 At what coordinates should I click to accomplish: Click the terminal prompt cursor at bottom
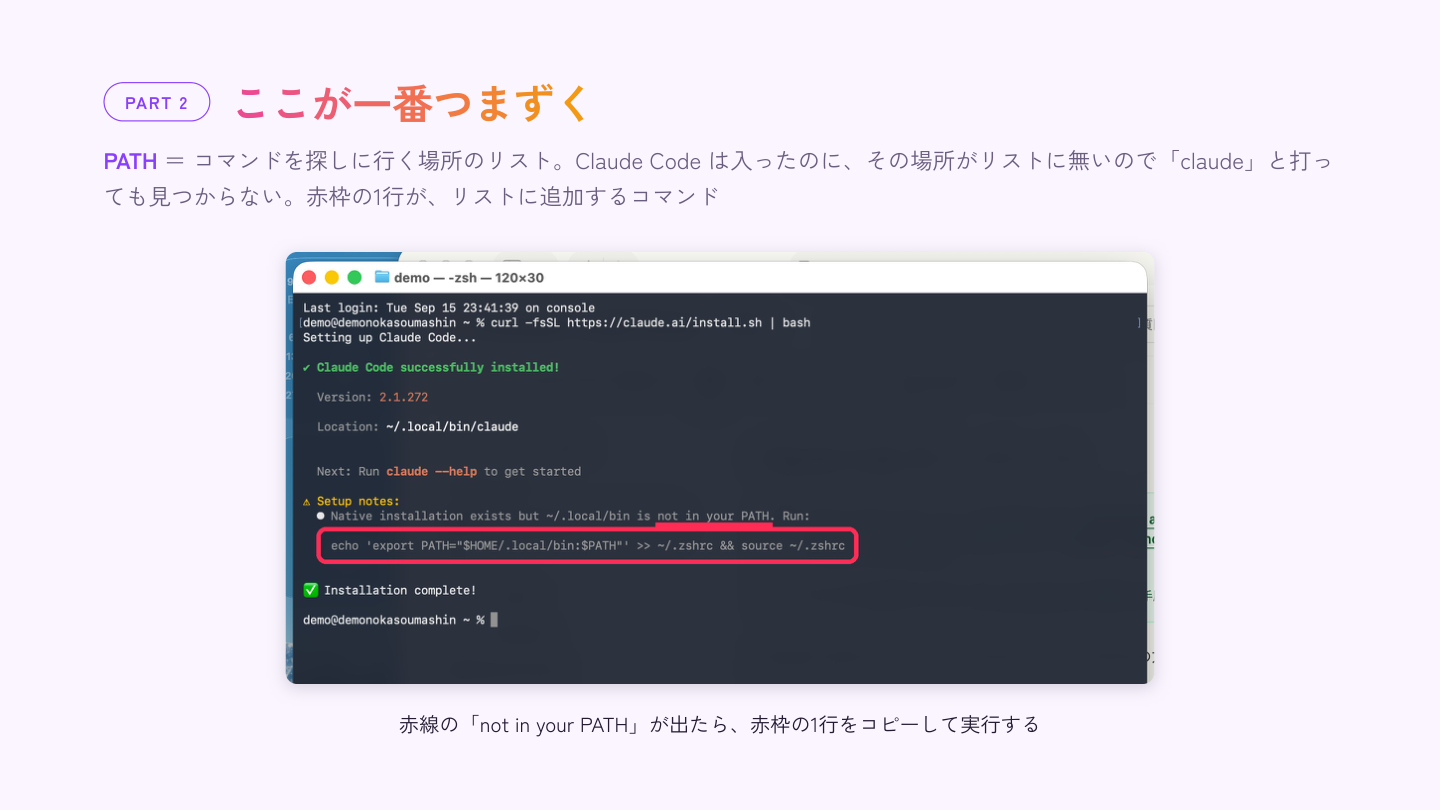tap(494, 620)
